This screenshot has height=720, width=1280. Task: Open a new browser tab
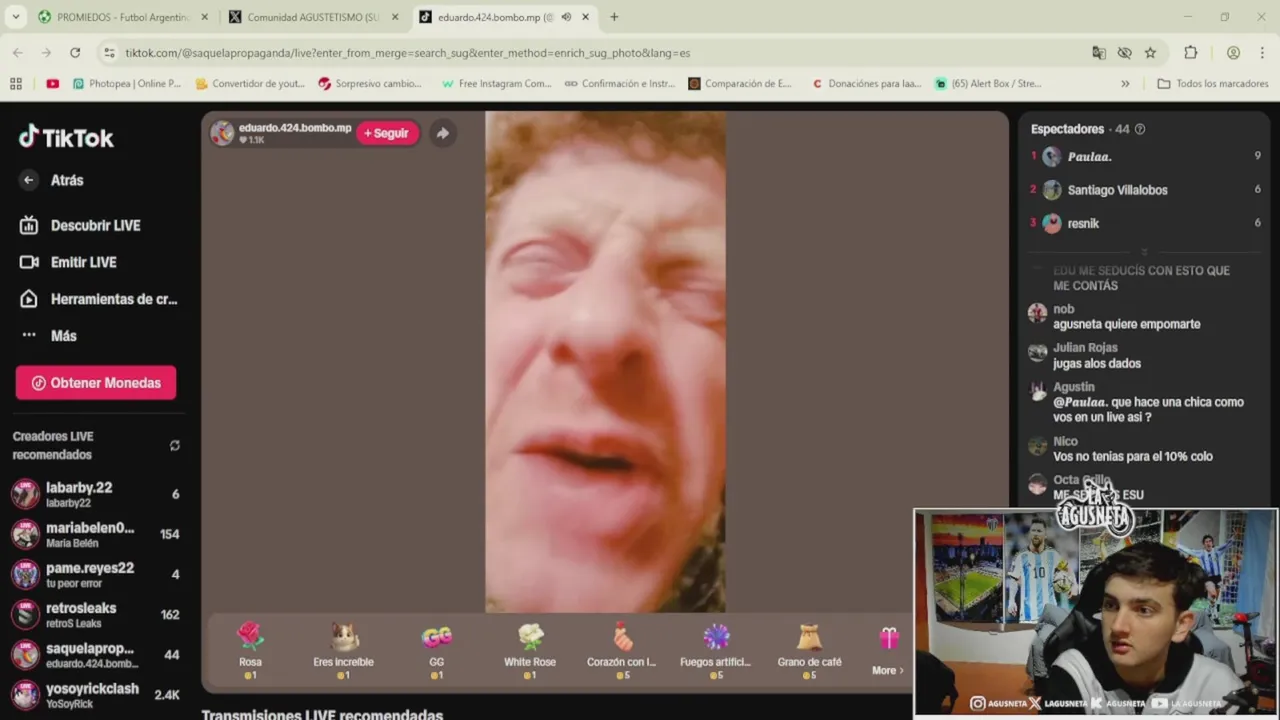[x=614, y=17]
